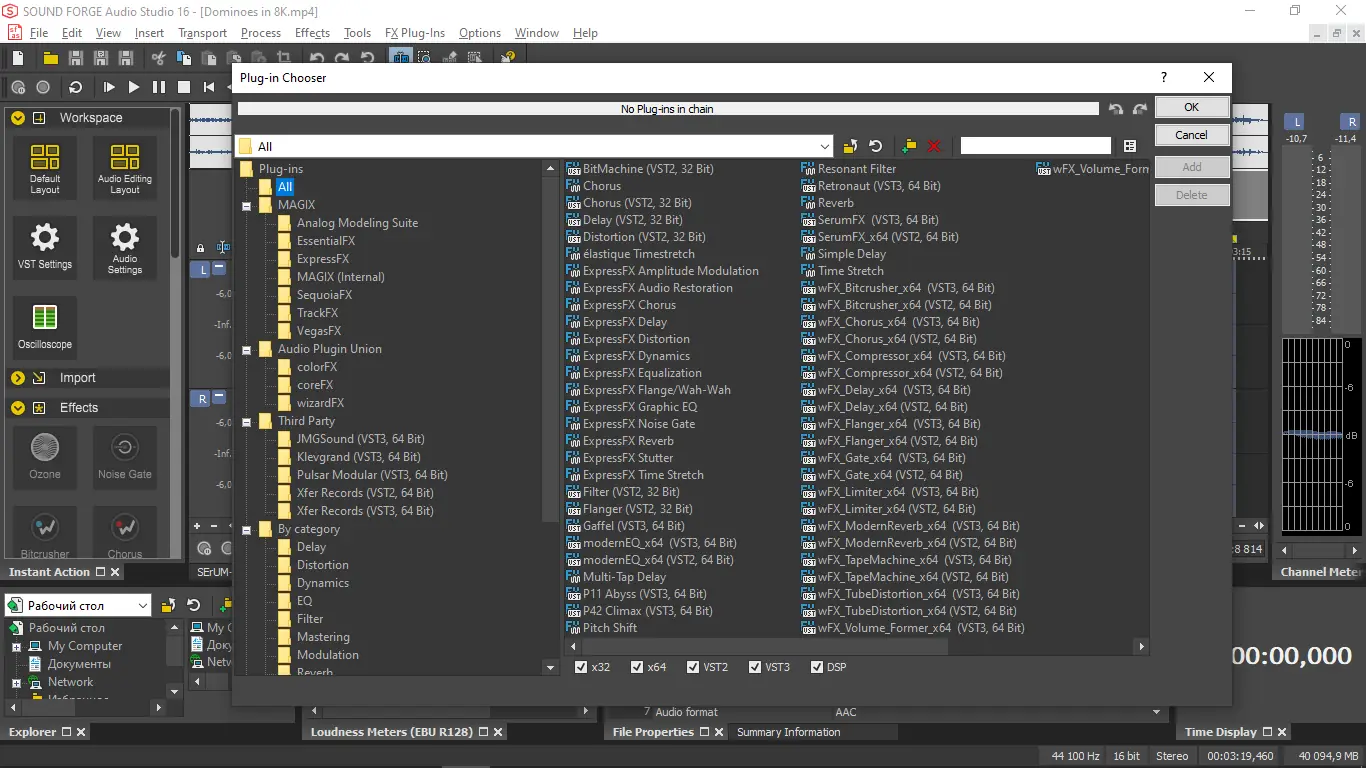Switch to the Summary Information tab
Image resolution: width=1366 pixels, height=768 pixels.
788,732
